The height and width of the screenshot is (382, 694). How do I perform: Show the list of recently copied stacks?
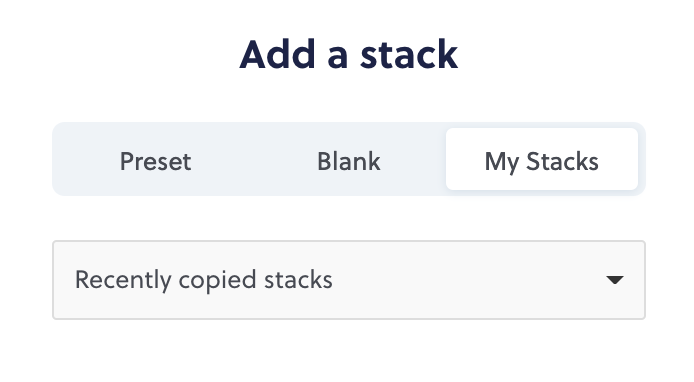coord(349,280)
